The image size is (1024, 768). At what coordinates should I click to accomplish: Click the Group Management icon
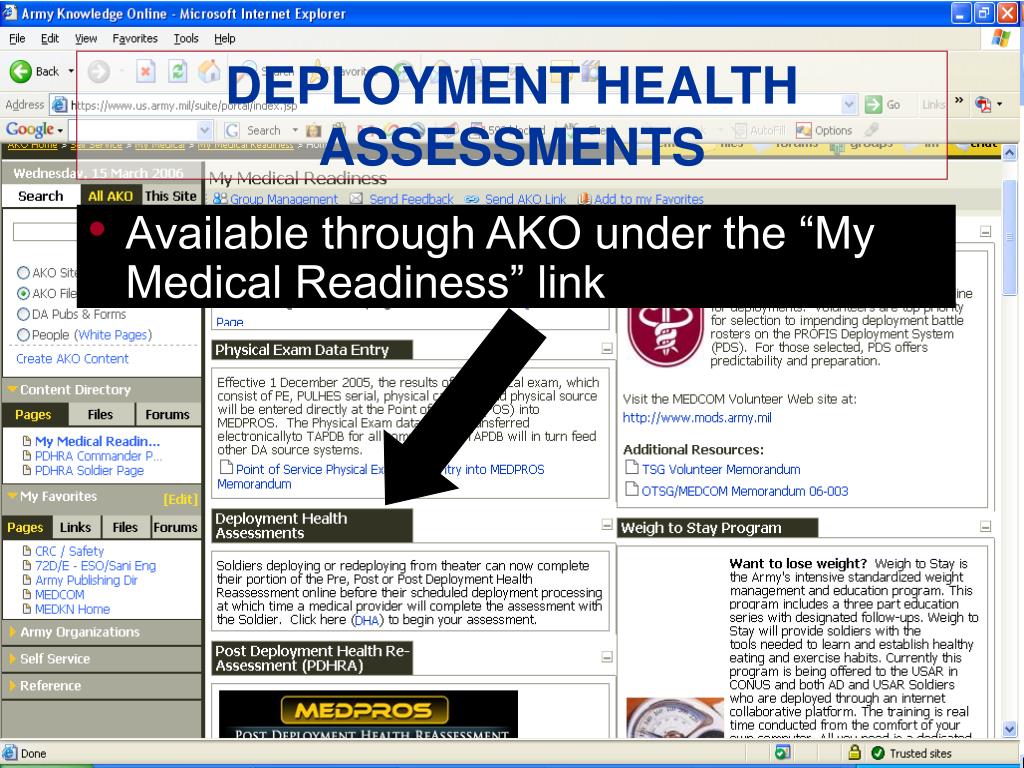pos(220,199)
